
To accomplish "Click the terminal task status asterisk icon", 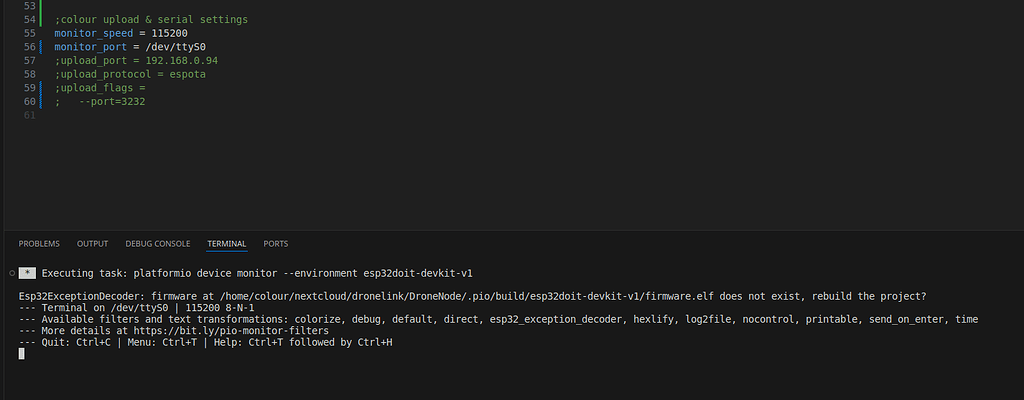I will click(28, 272).
